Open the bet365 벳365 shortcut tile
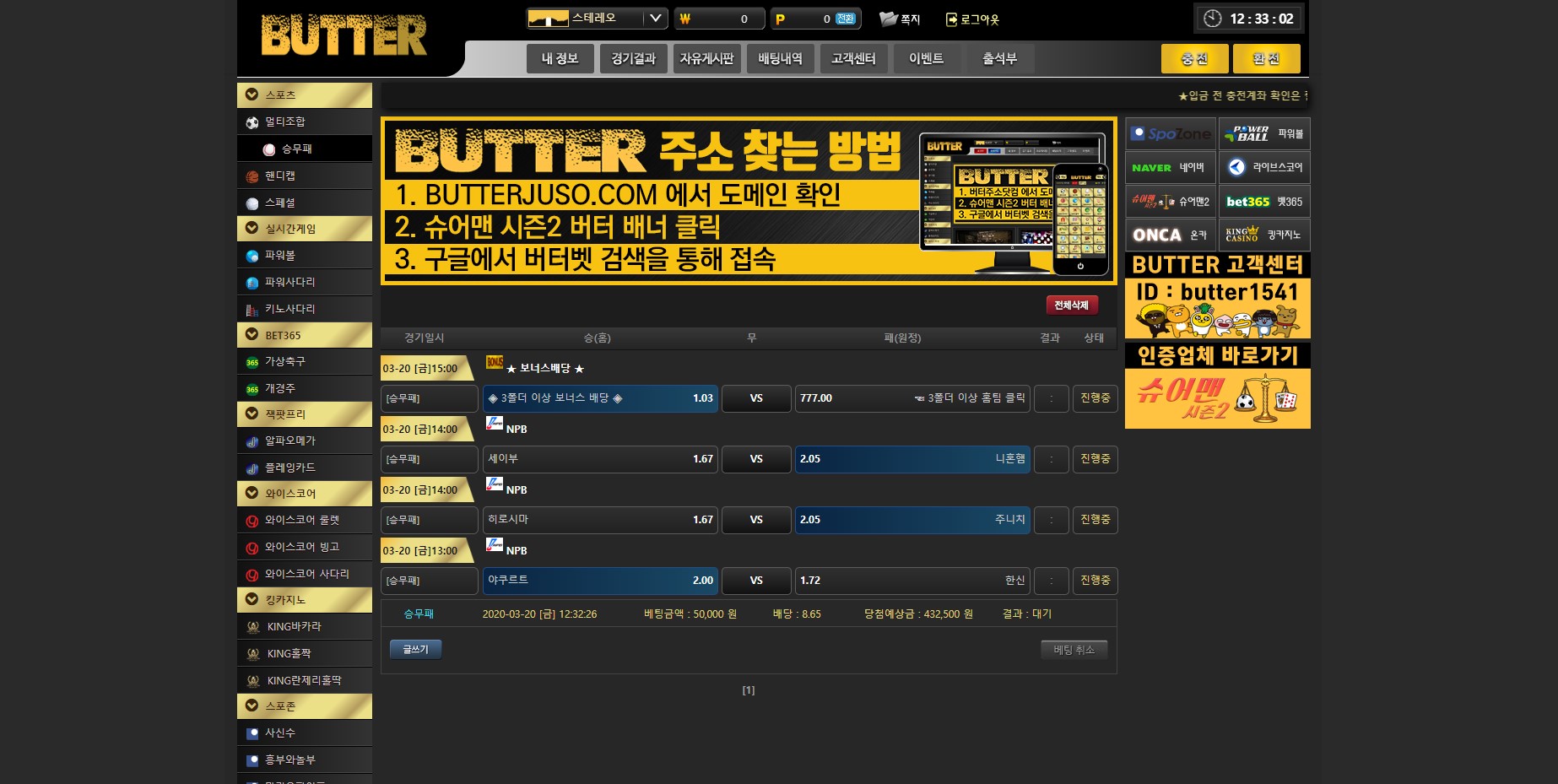The image size is (1558, 784). pos(1263,202)
